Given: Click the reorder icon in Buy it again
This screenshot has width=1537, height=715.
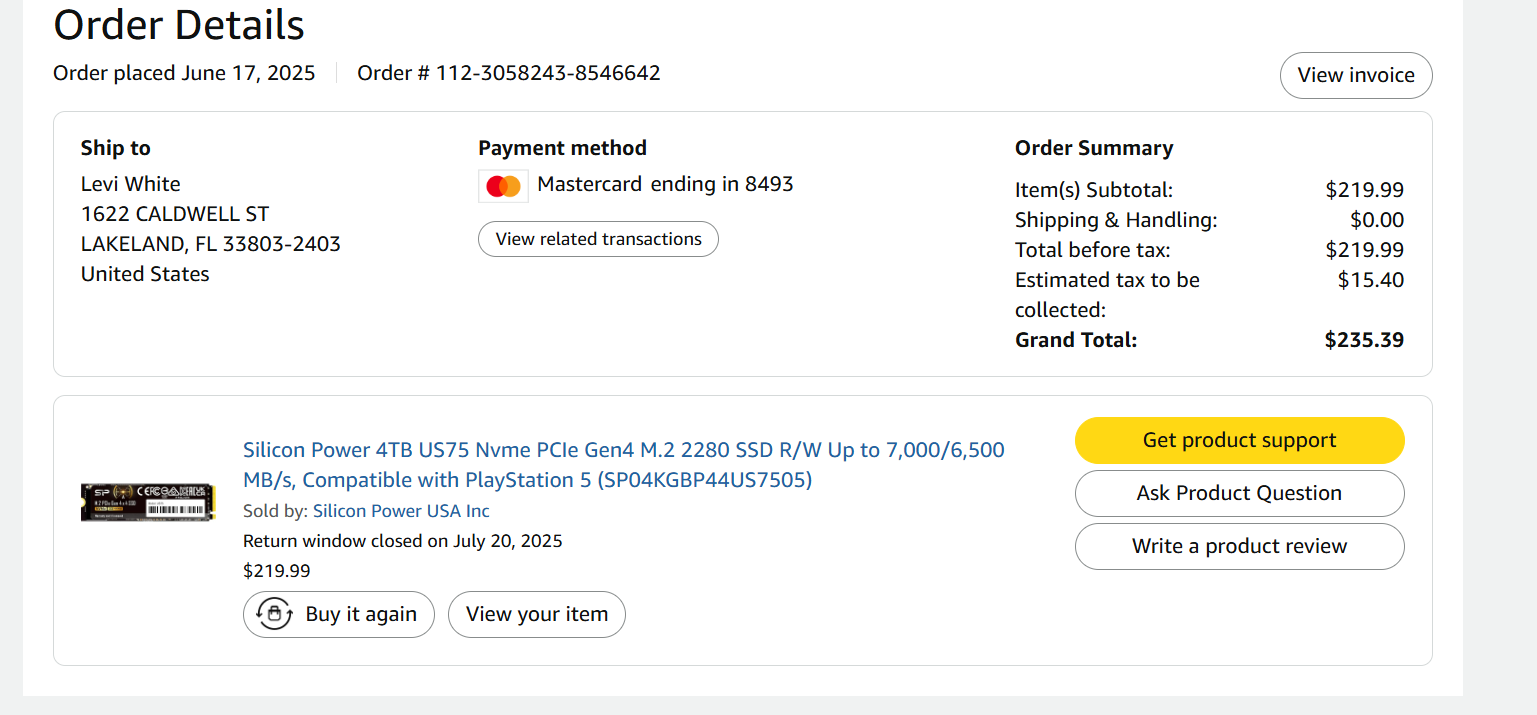Looking at the screenshot, I should pos(274,614).
